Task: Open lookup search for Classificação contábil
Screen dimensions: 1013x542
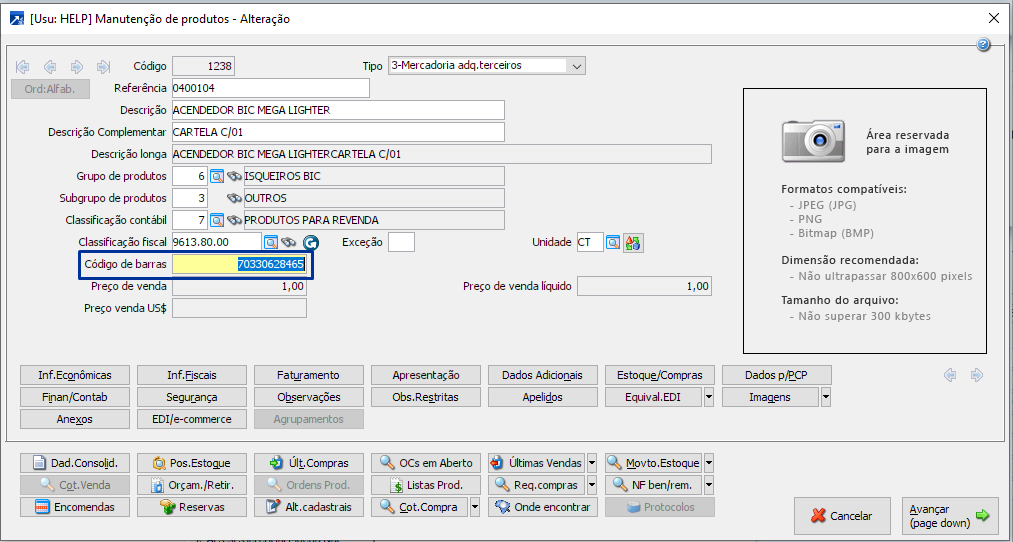Action: click(x=216, y=220)
